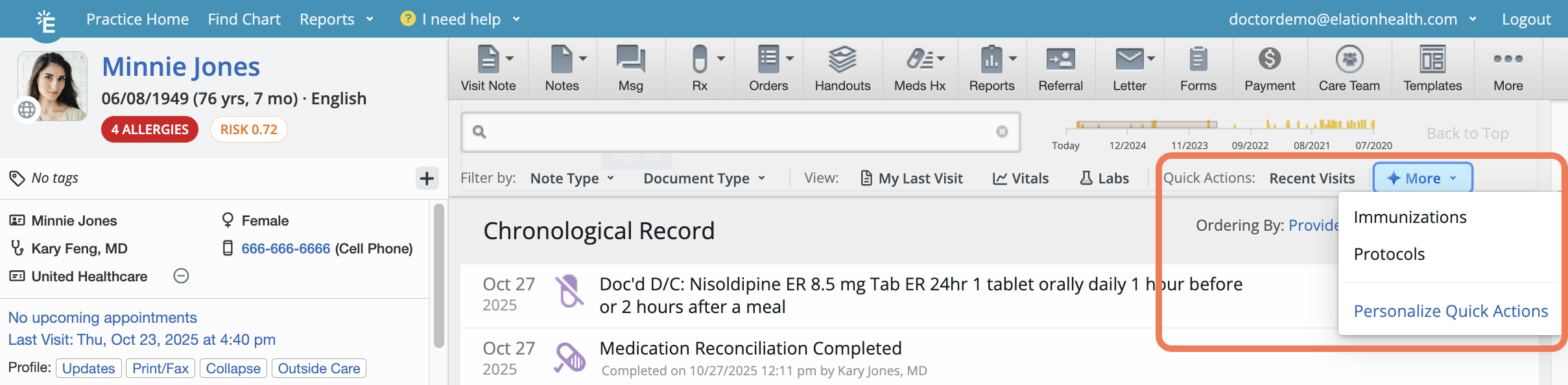
Task: Select Protocols from the More menu
Action: [1389, 254]
